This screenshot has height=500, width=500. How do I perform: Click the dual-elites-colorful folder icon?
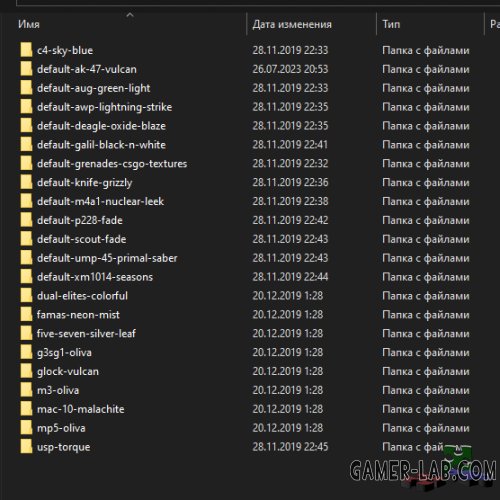(26, 296)
